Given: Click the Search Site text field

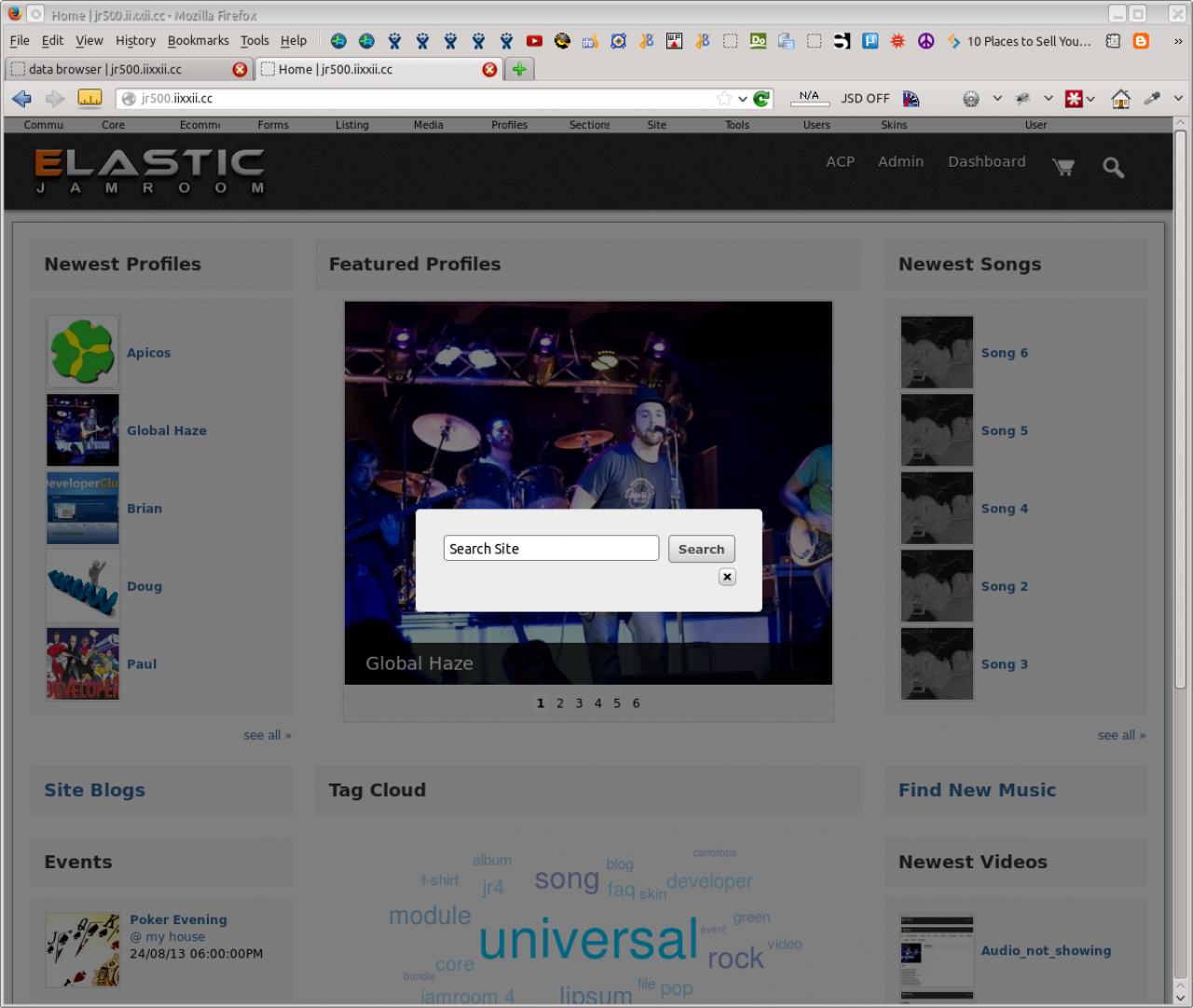Looking at the screenshot, I should point(551,549).
